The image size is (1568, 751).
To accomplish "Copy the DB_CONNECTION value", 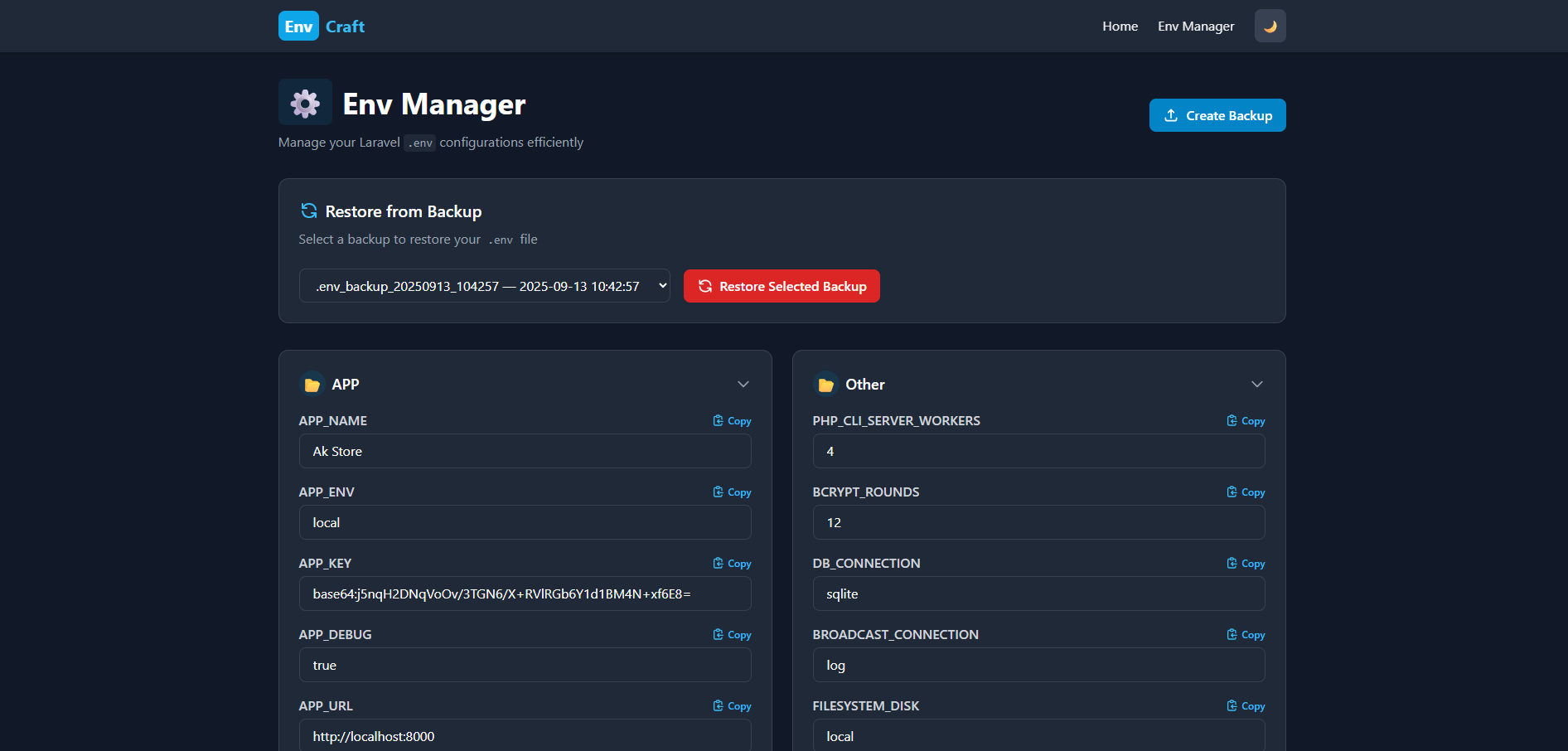I will click(x=1245, y=563).
